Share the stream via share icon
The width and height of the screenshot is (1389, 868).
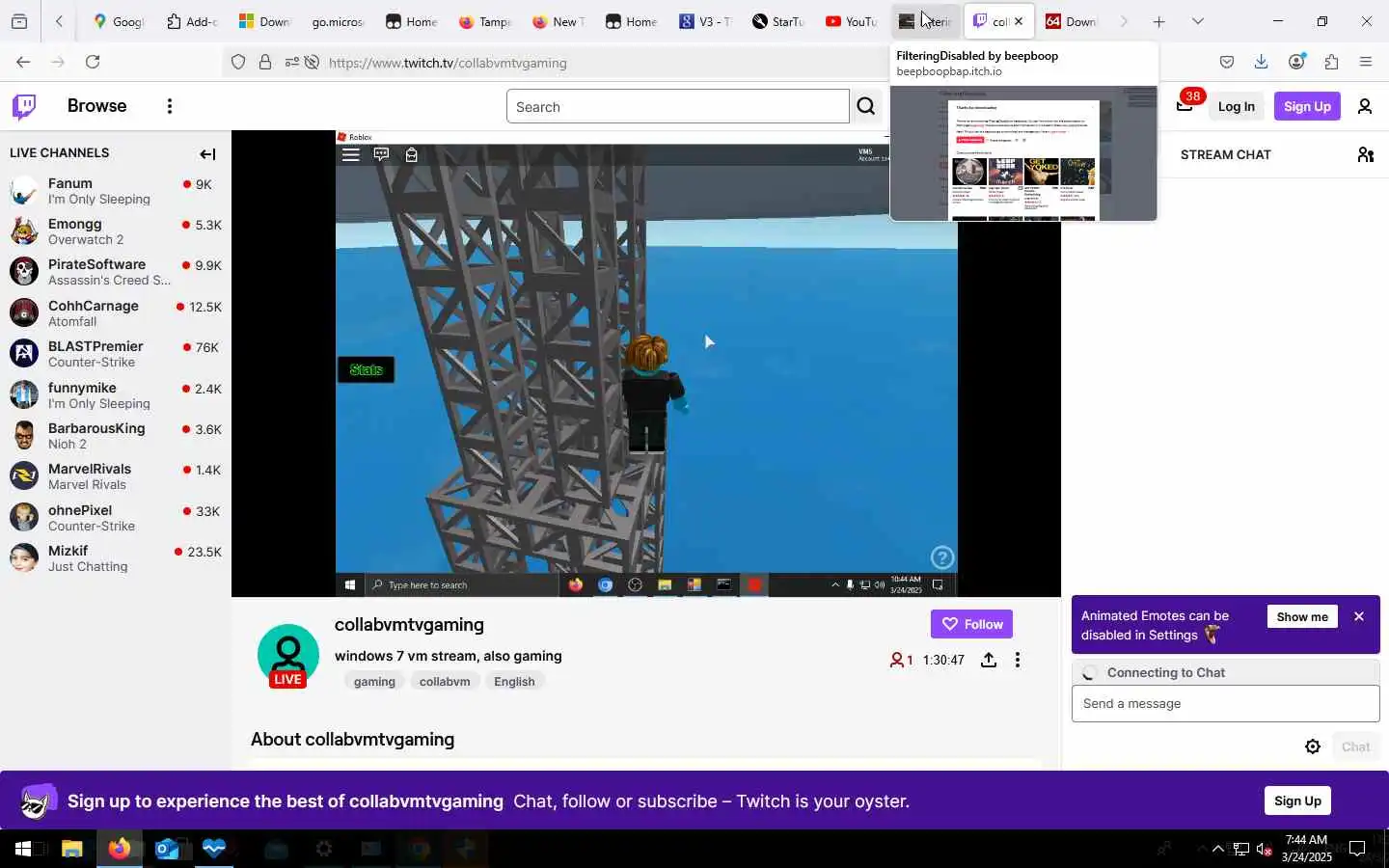click(989, 660)
